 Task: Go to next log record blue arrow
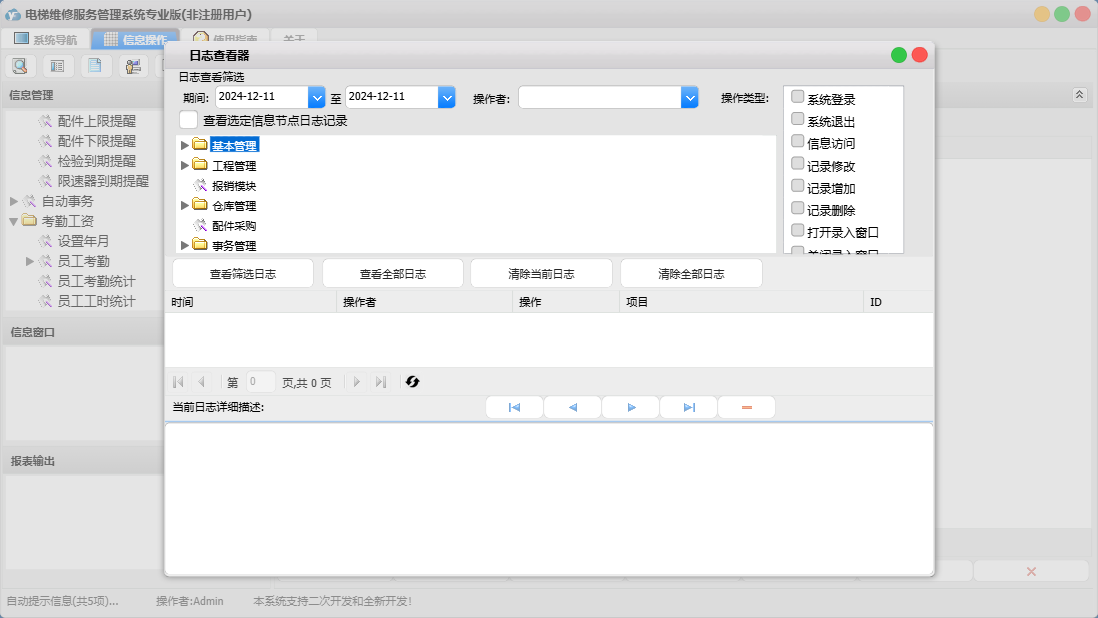click(x=631, y=408)
